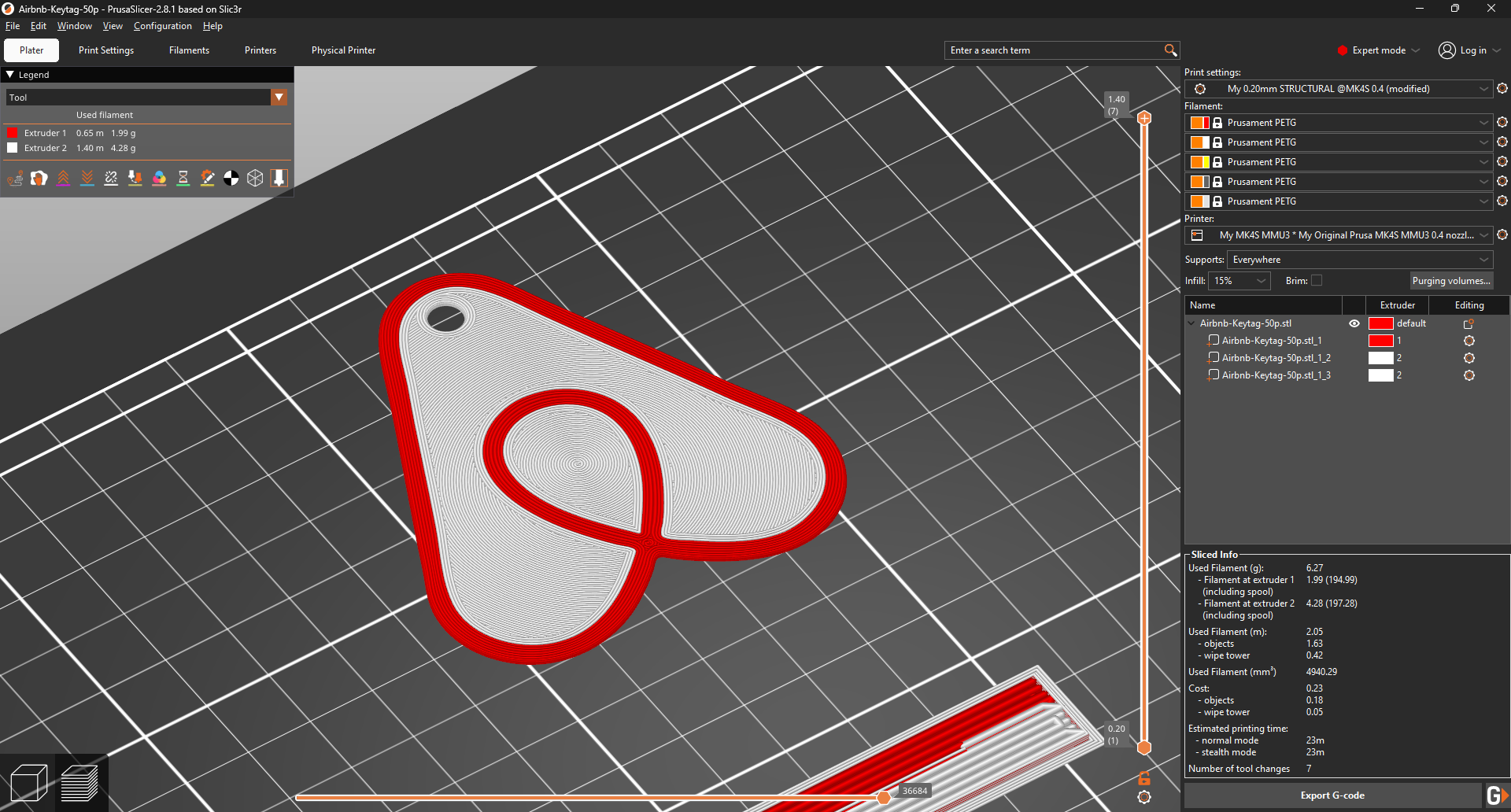The height and width of the screenshot is (812, 1511).
Task: Toggle seams broken-link icon in legend
Action: tap(112, 179)
